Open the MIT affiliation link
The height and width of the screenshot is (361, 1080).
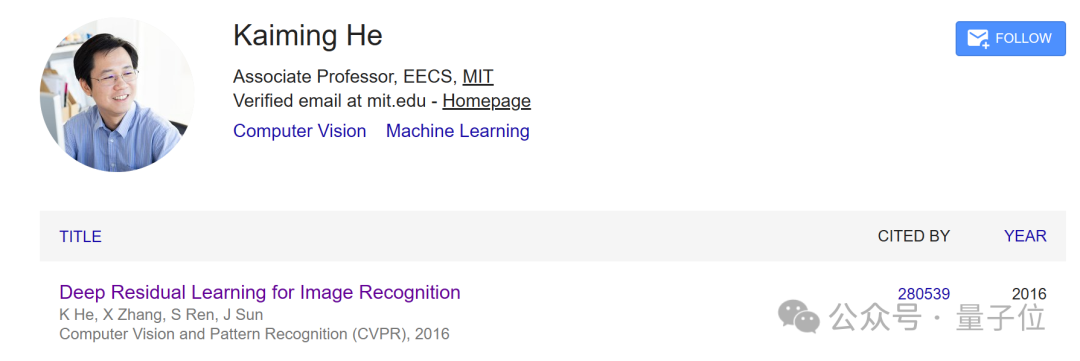point(478,76)
